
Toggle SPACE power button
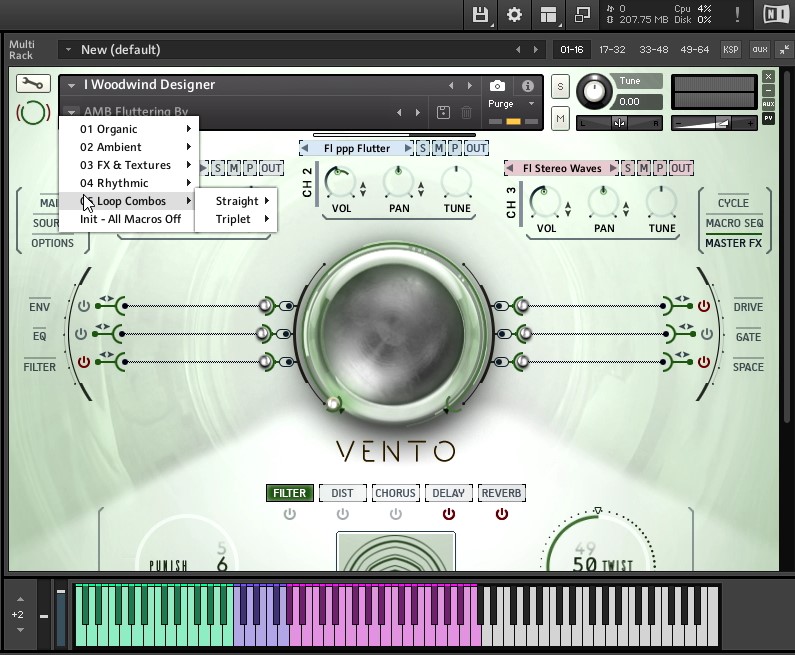pos(704,362)
